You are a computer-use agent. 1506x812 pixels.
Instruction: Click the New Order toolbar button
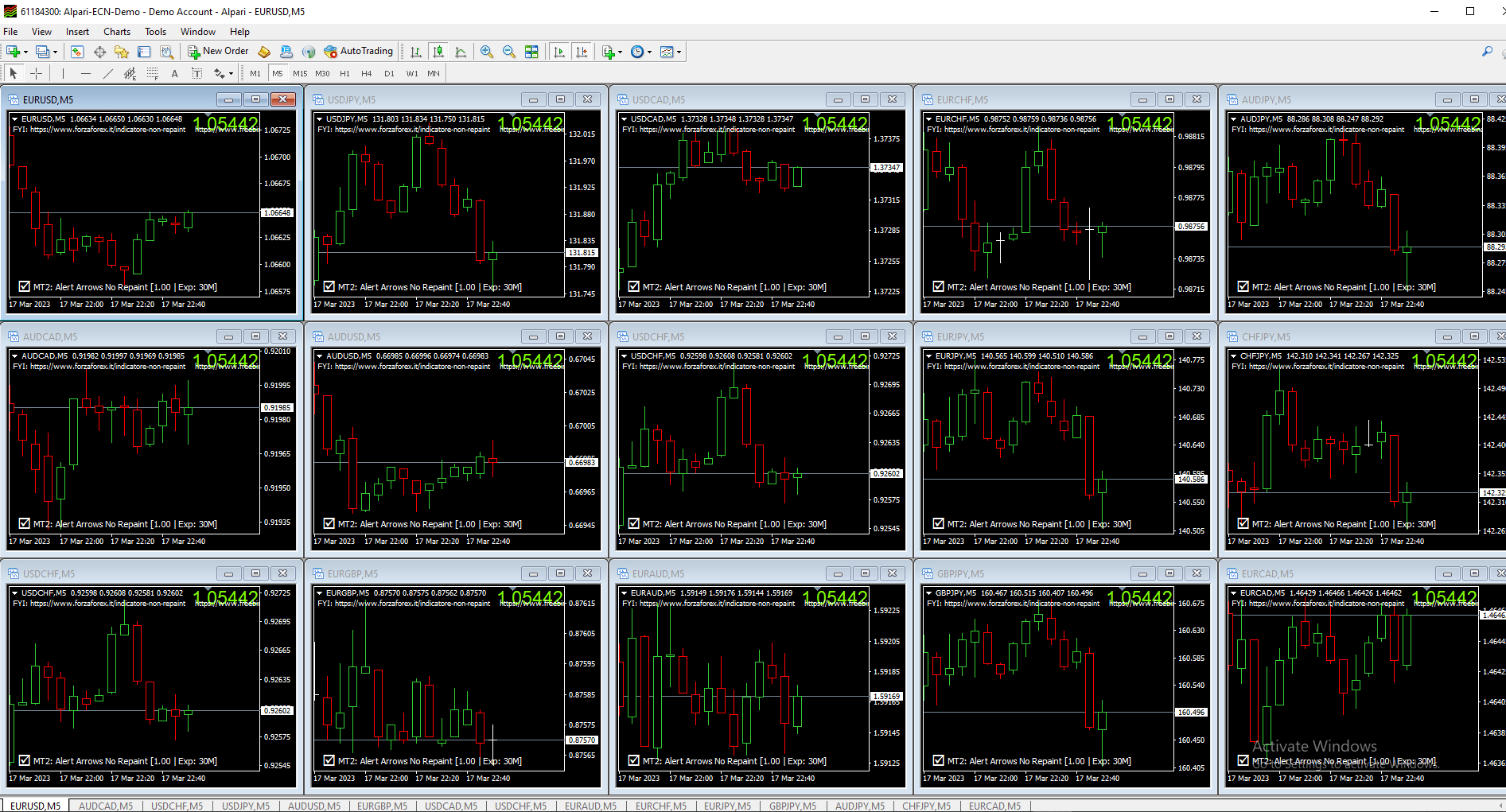(218, 52)
